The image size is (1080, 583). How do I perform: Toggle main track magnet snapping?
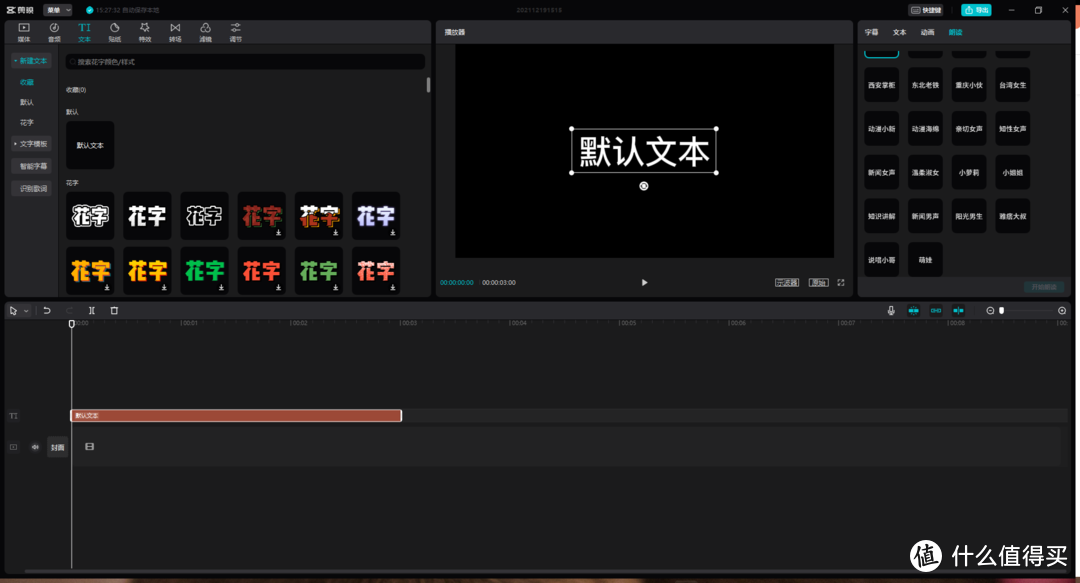pyautogui.click(x=913, y=311)
